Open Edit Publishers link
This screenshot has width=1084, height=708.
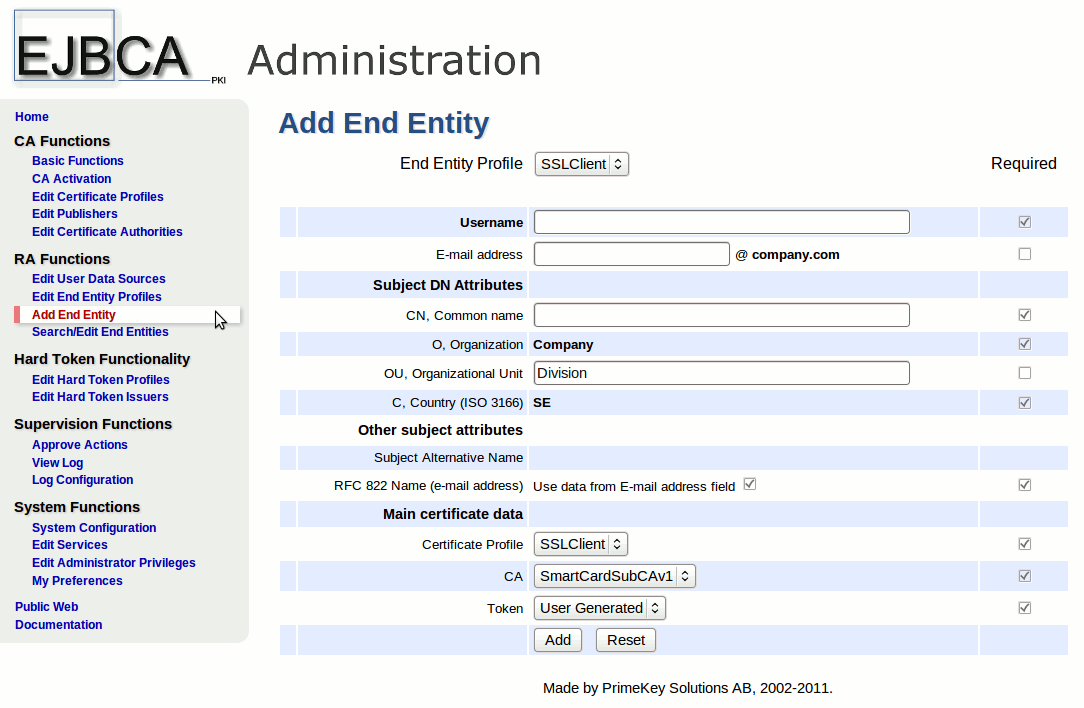pos(75,214)
